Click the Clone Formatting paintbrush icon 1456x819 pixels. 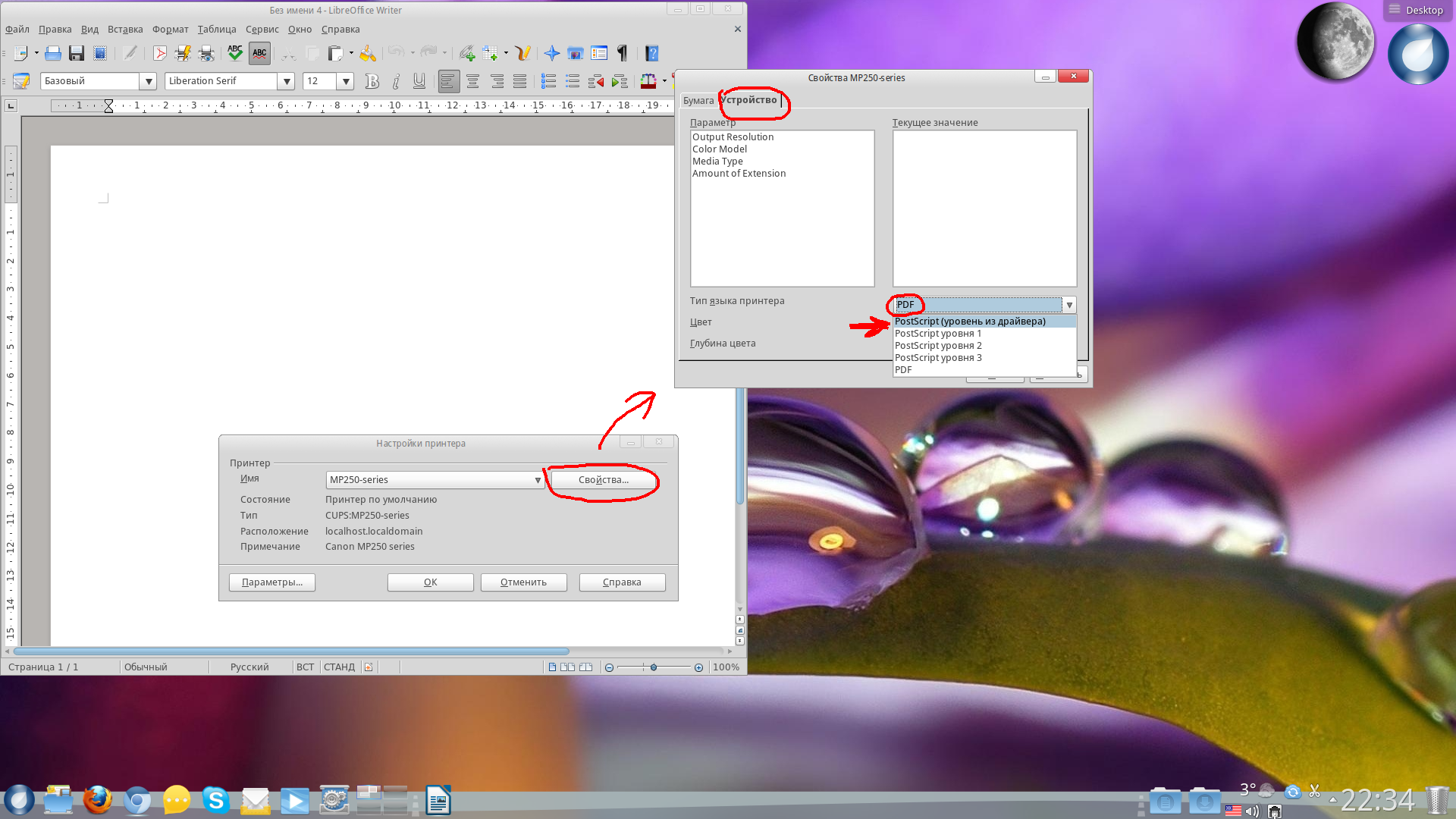(368, 53)
